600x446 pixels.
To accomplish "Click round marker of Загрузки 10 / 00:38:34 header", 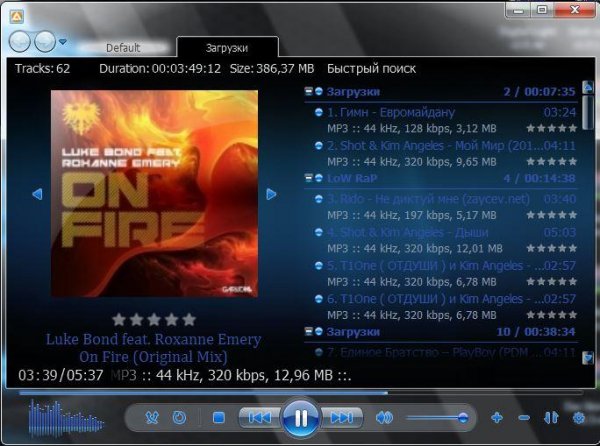I will click(319, 331).
